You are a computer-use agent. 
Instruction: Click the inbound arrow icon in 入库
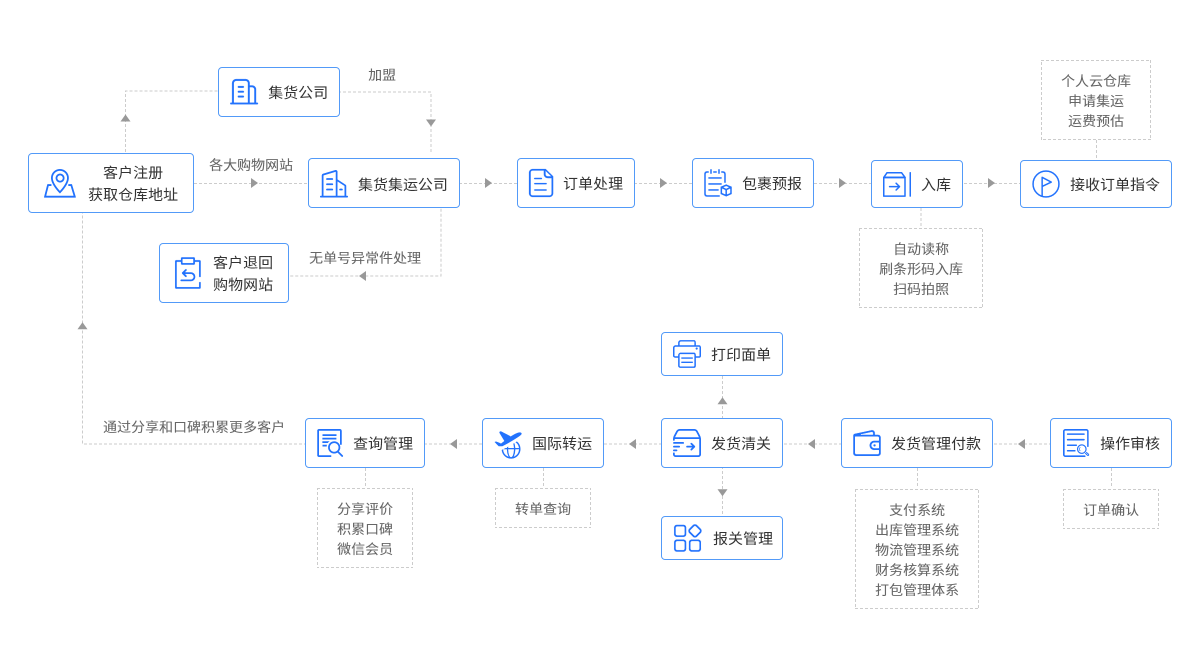click(894, 184)
